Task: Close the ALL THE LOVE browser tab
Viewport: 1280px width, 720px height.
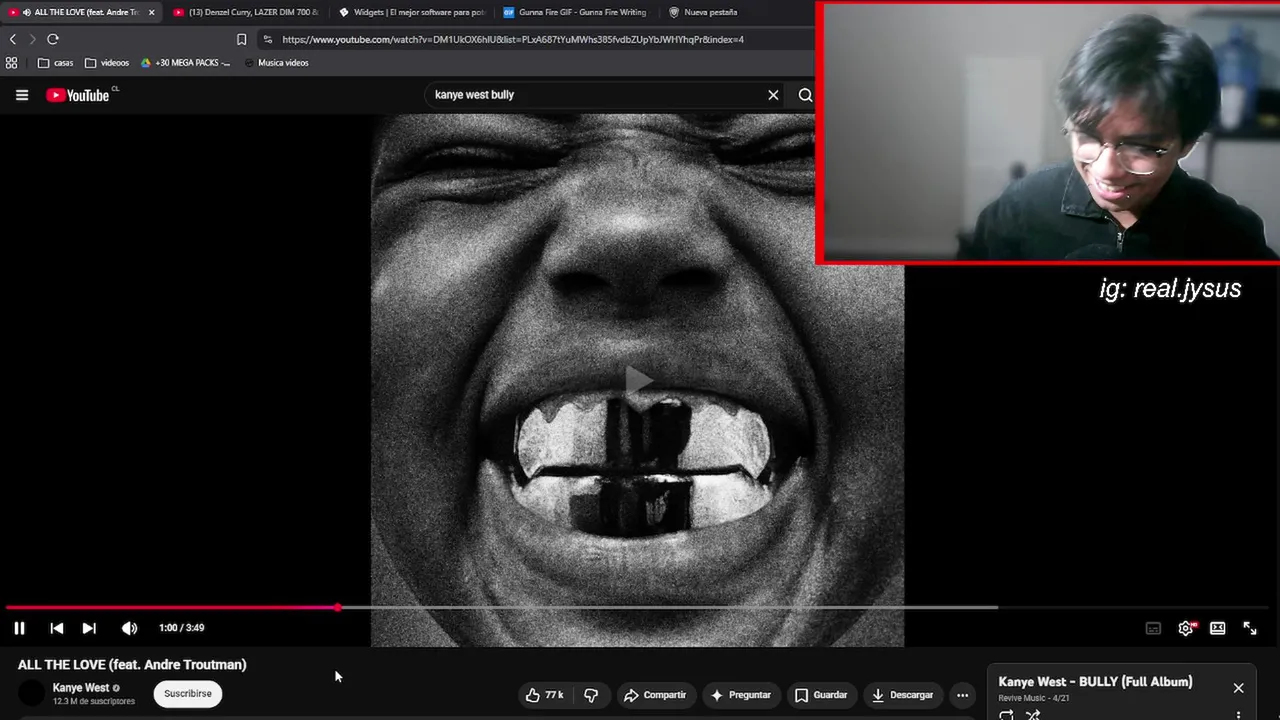Action: pos(152,12)
